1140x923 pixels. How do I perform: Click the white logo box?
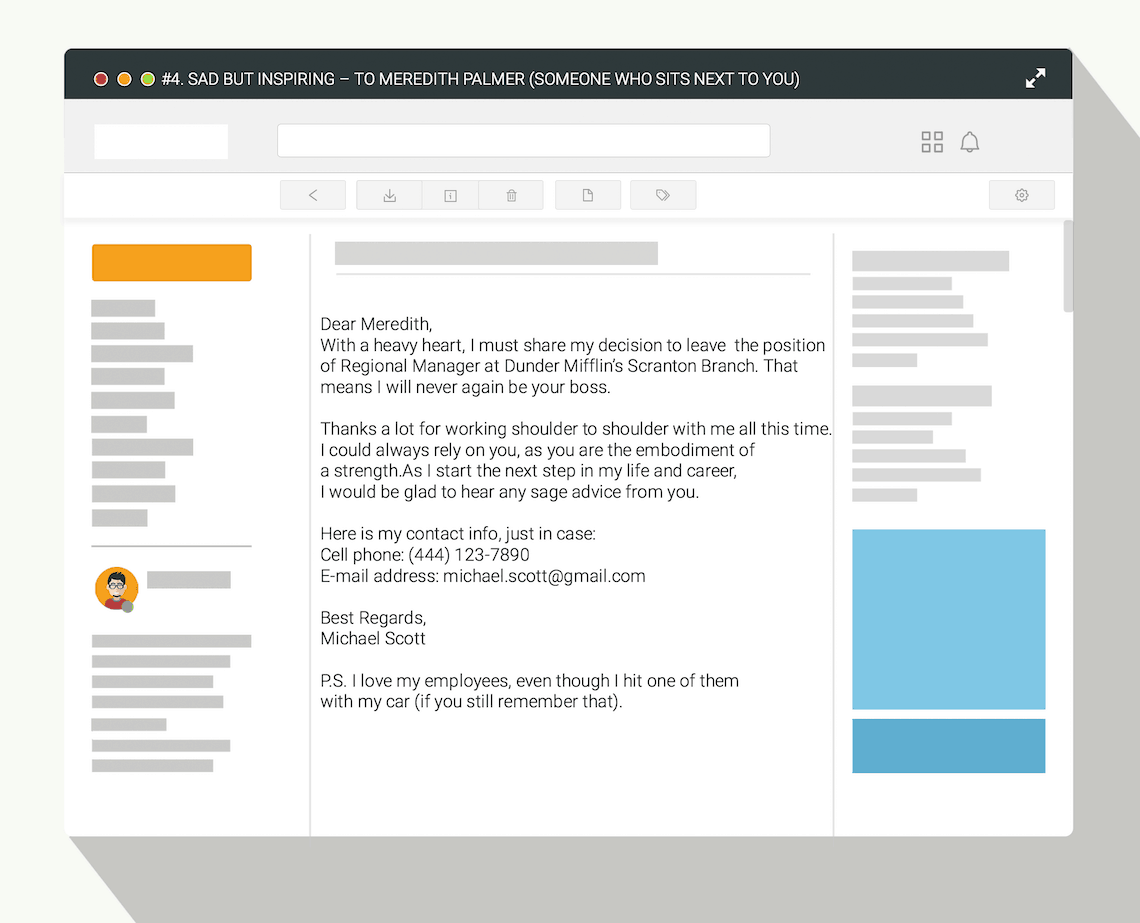(x=161, y=142)
